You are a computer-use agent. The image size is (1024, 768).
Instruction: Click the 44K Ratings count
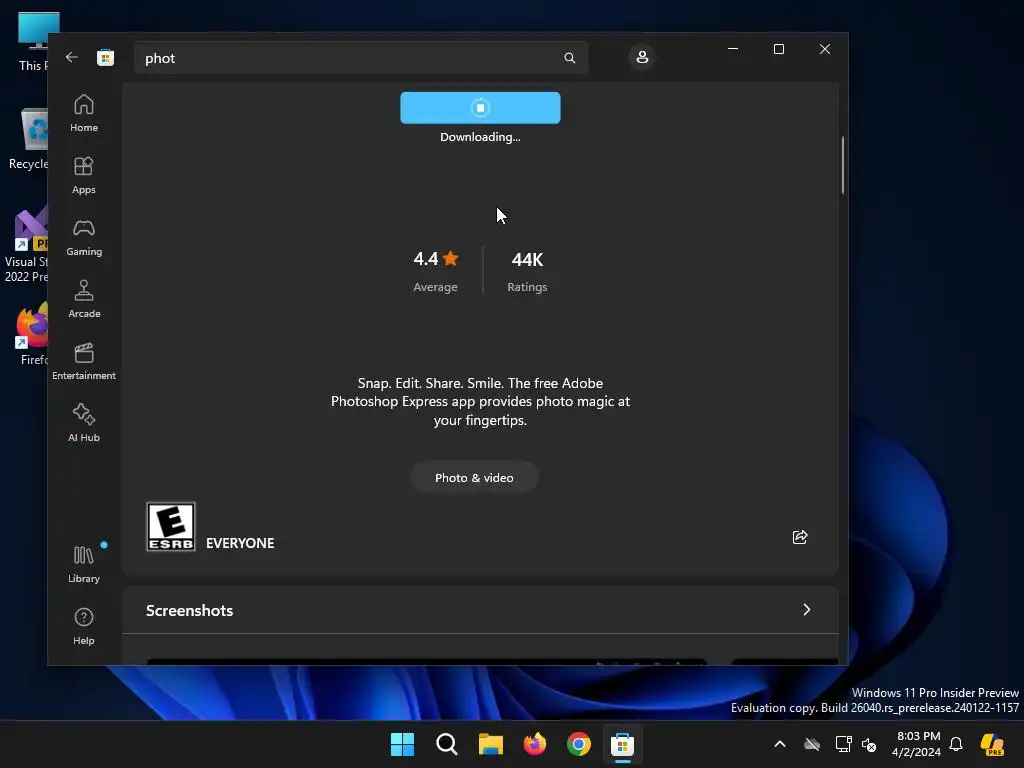click(x=527, y=271)
